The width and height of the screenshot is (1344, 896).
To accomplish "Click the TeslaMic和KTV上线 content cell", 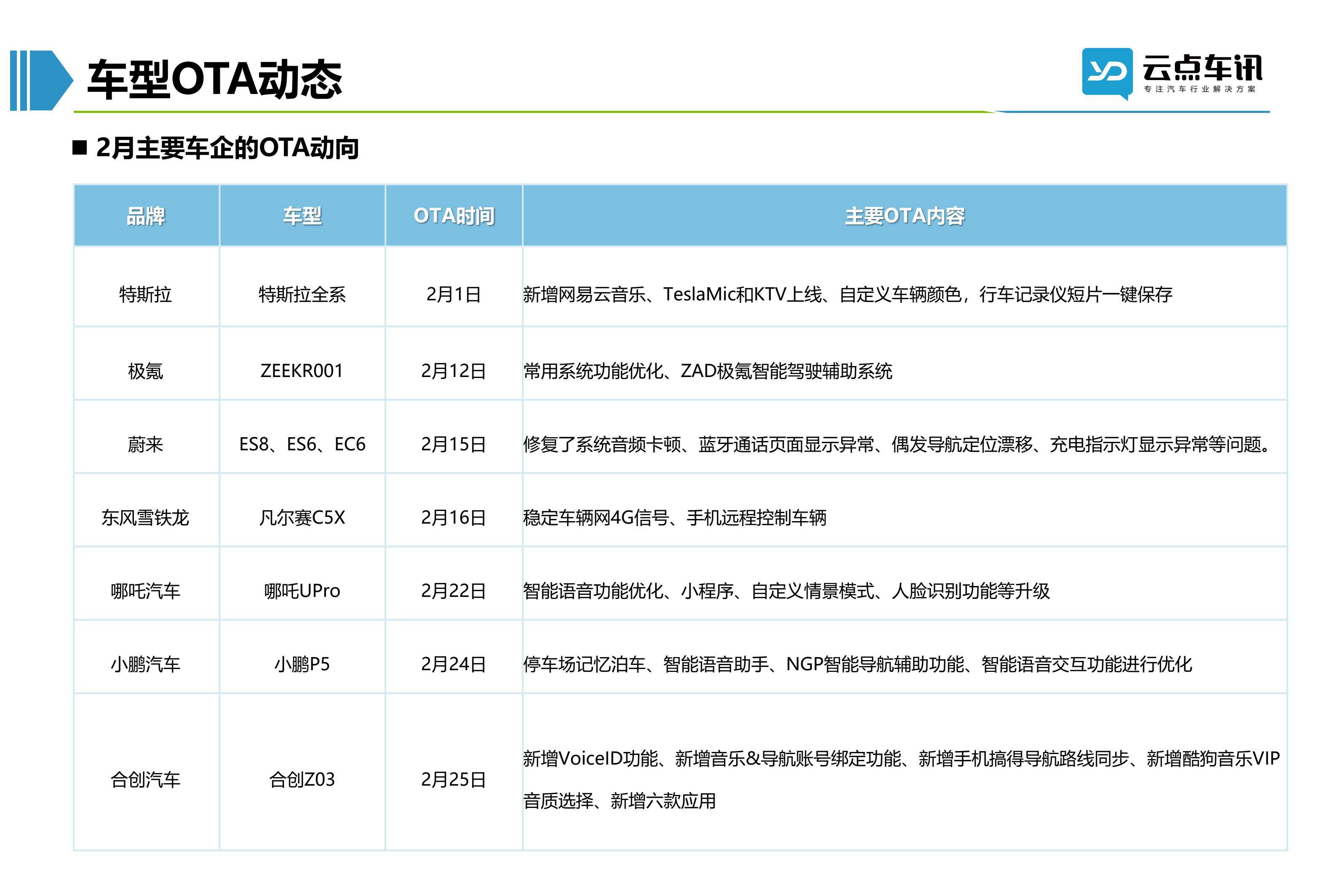I will [x=904, y=287].
